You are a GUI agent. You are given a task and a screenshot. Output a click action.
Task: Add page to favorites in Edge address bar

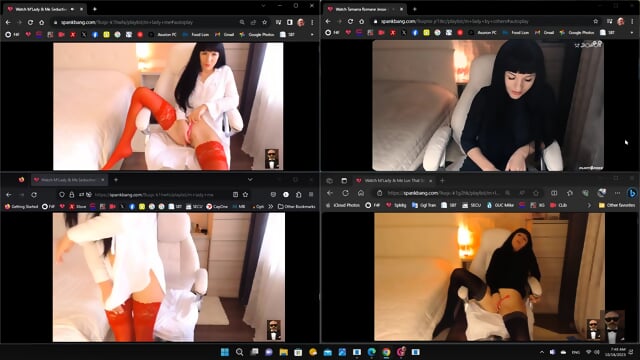pyautogui.click(x=536, y=193)
